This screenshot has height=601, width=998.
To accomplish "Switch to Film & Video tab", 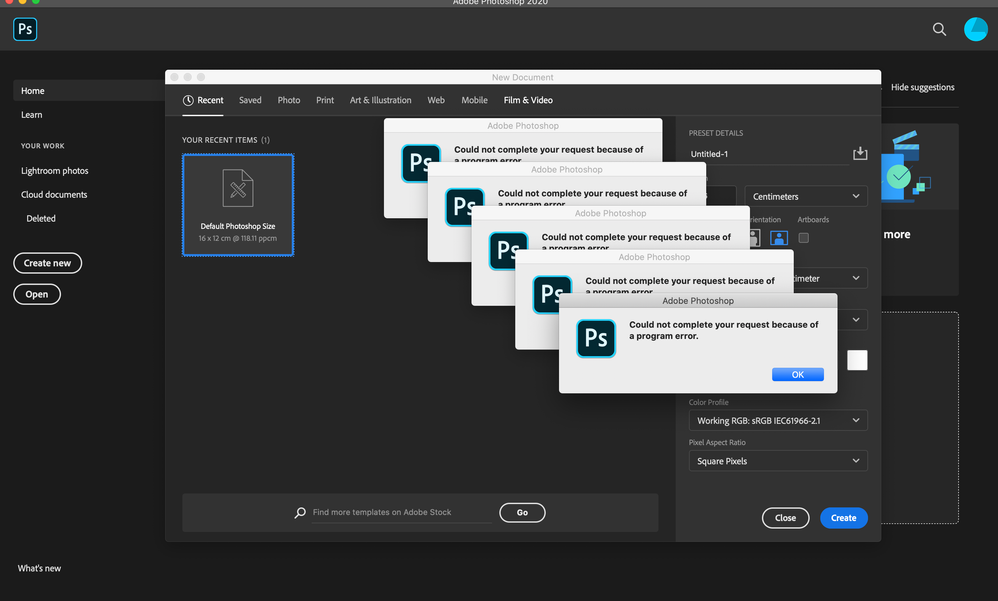I will [x=528, y=101].
